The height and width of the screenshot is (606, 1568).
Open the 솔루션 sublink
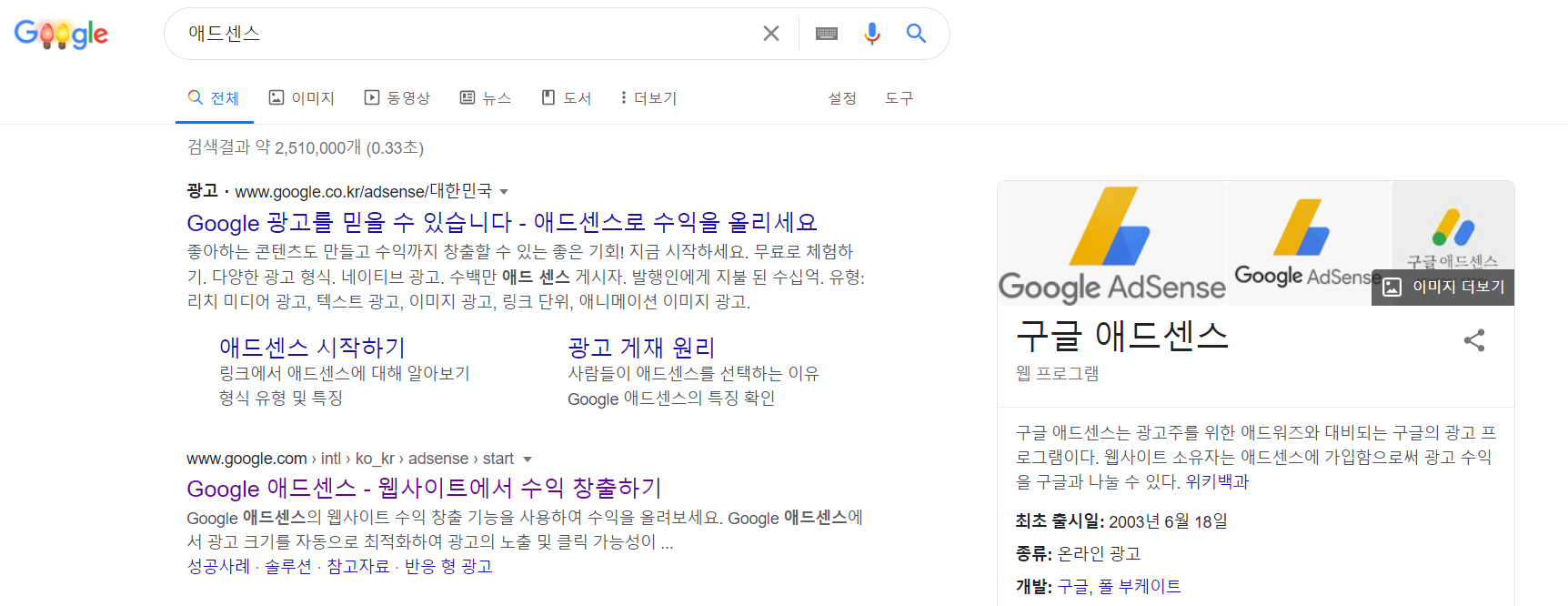pos(288,566)
